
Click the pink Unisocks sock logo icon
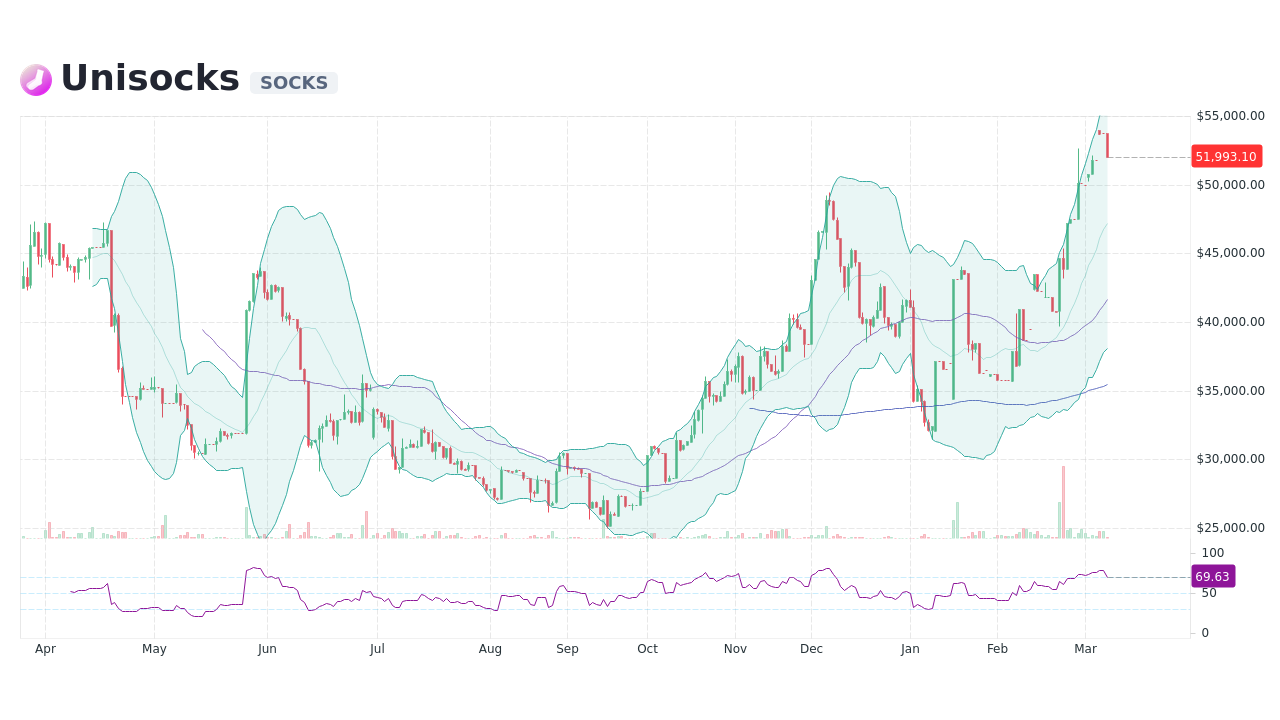pos(35,79)
